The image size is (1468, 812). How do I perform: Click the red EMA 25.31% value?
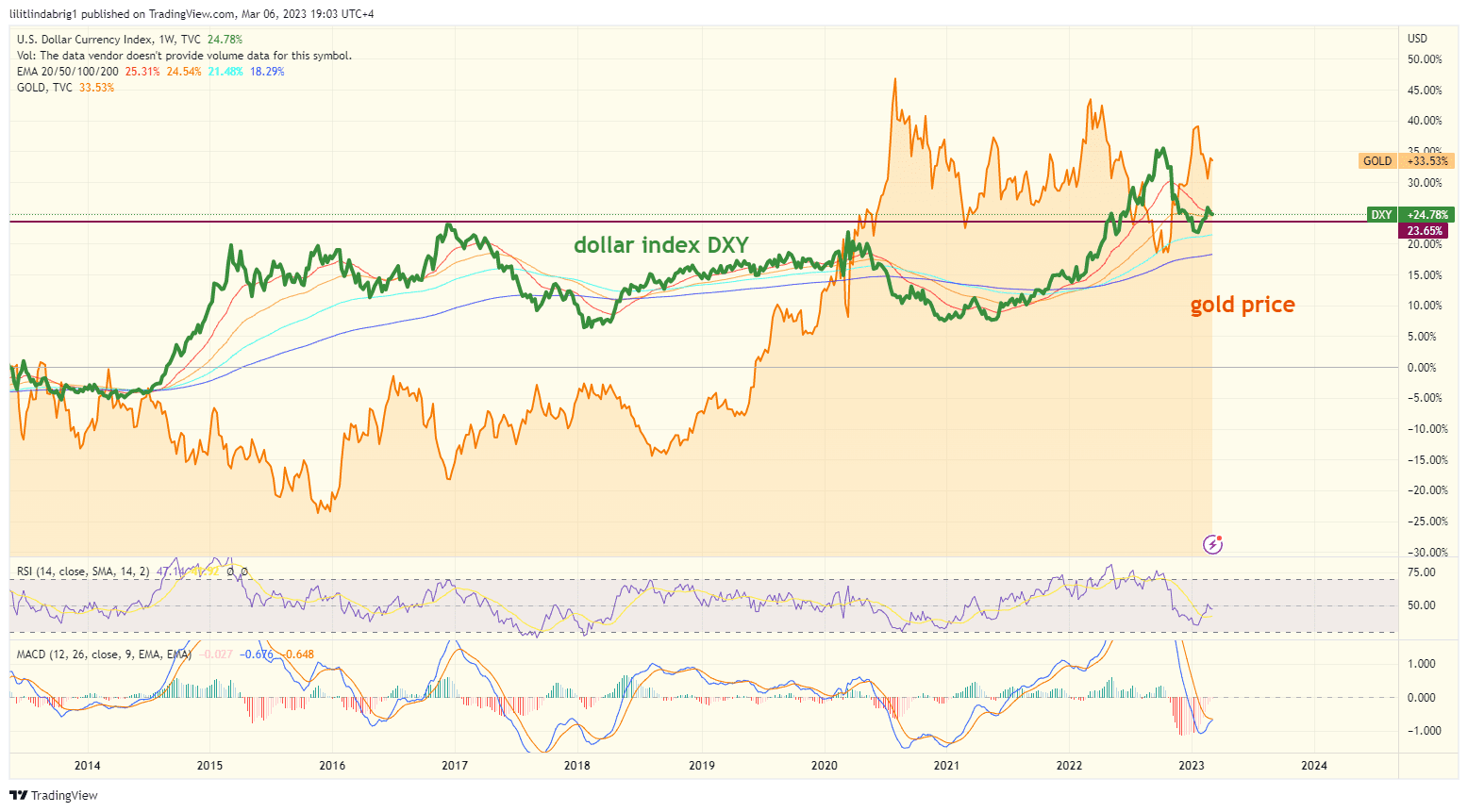pos(142,72)
